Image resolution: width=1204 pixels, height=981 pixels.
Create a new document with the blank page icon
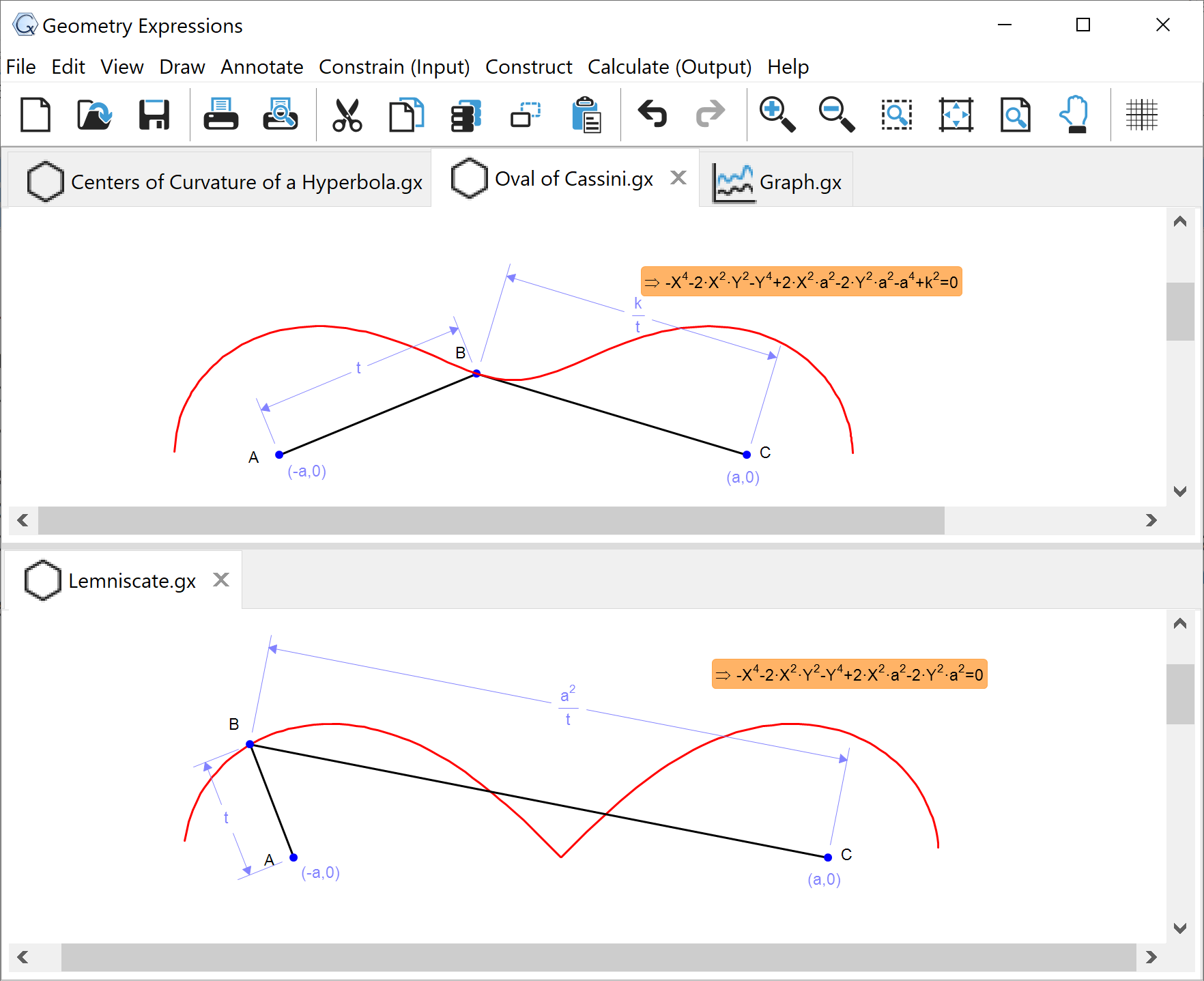[x=35, y=115]
